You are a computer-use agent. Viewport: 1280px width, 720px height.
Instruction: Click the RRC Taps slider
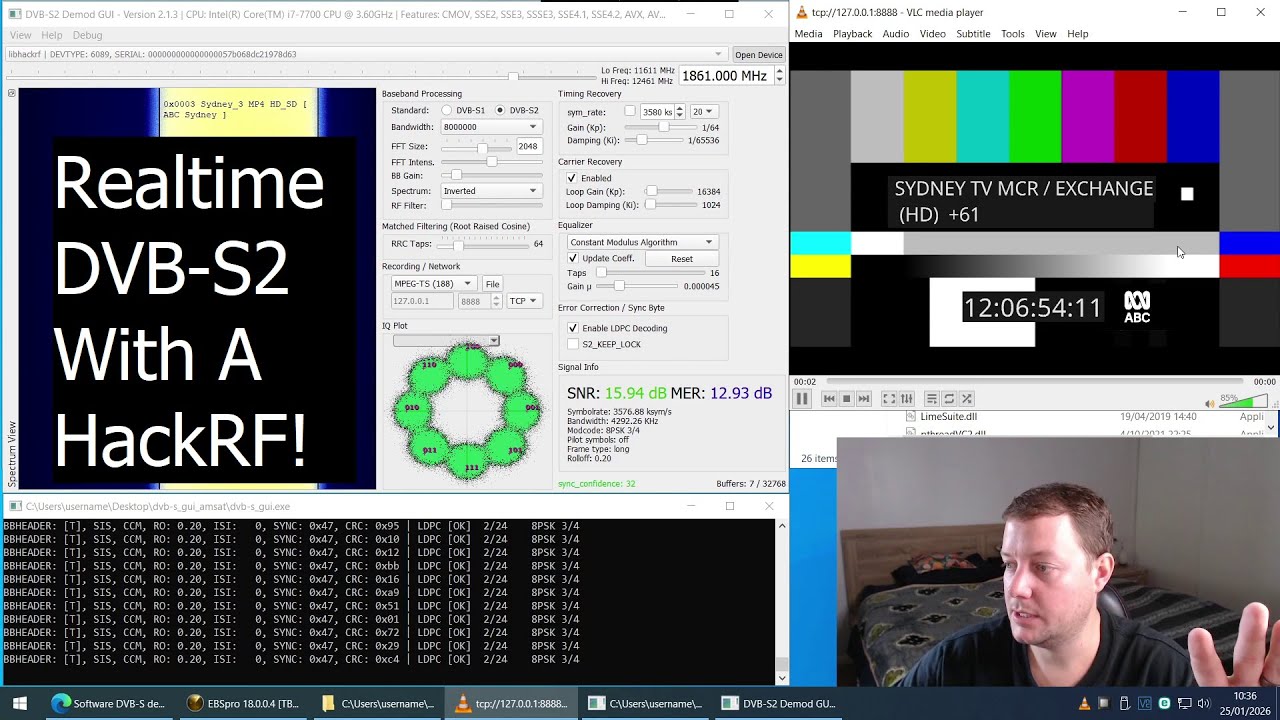483,244
